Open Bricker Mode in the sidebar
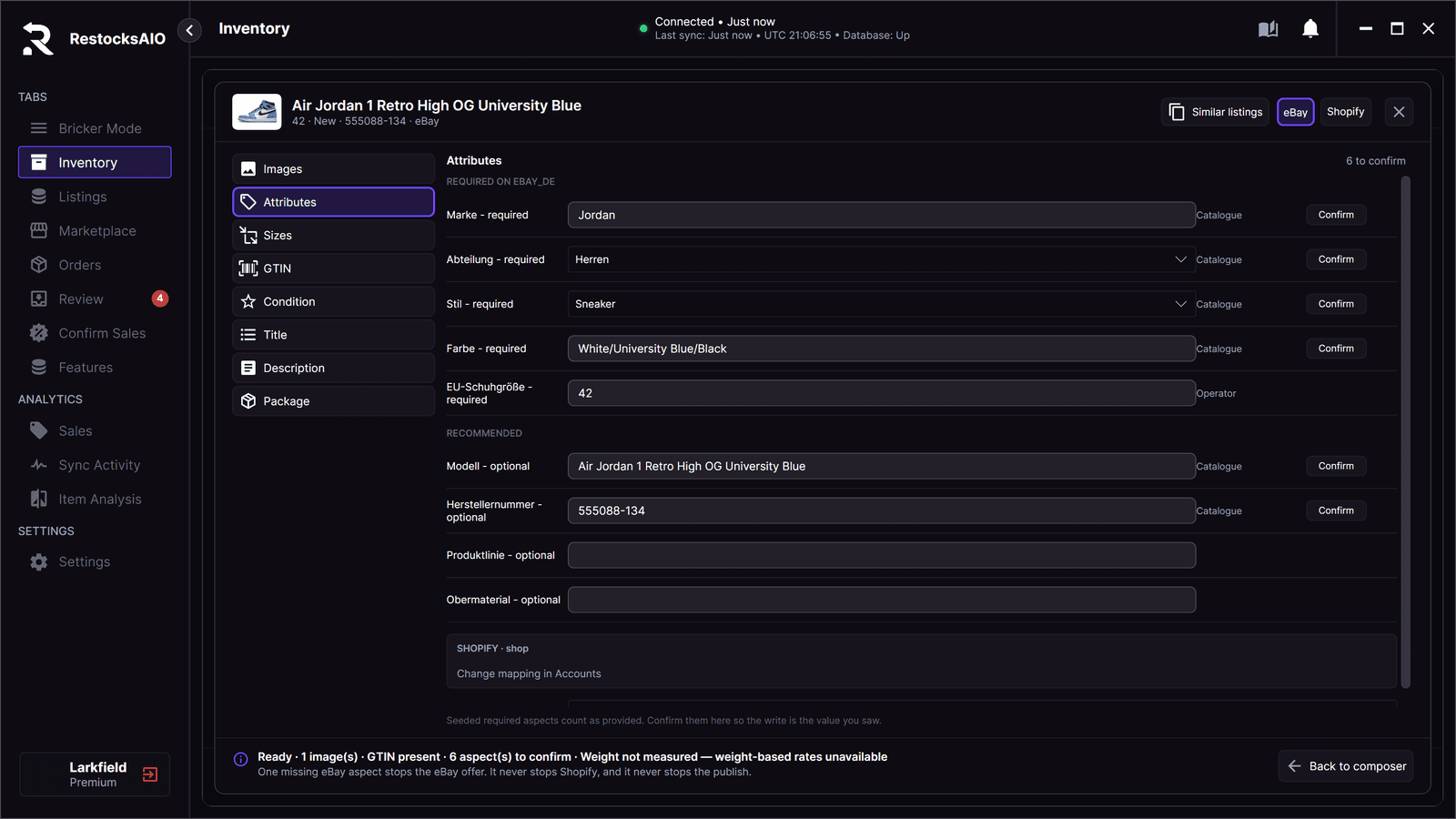 95,128
